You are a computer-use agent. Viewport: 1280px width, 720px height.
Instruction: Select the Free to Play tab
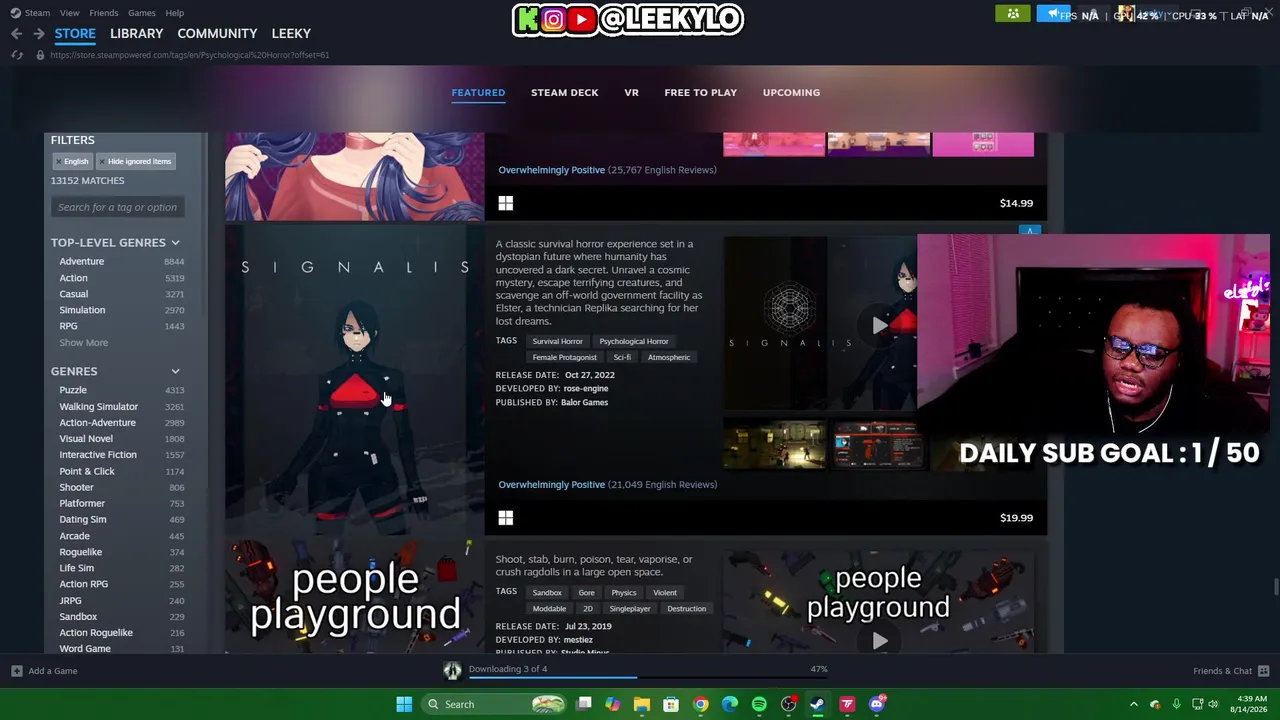click(700, 93)
